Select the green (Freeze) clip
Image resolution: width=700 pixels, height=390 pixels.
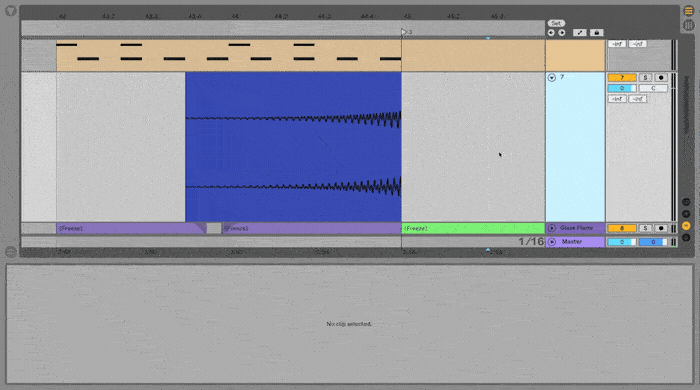[x=473, y=228]
